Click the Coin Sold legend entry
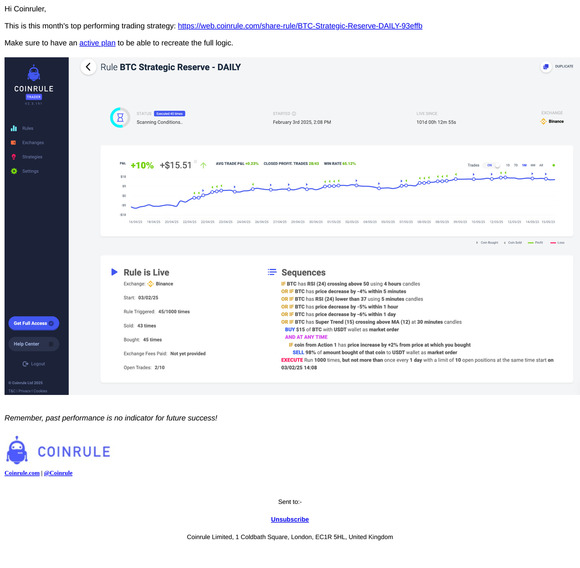Viewport: 580px width, 568px height. tap(513, 243)
